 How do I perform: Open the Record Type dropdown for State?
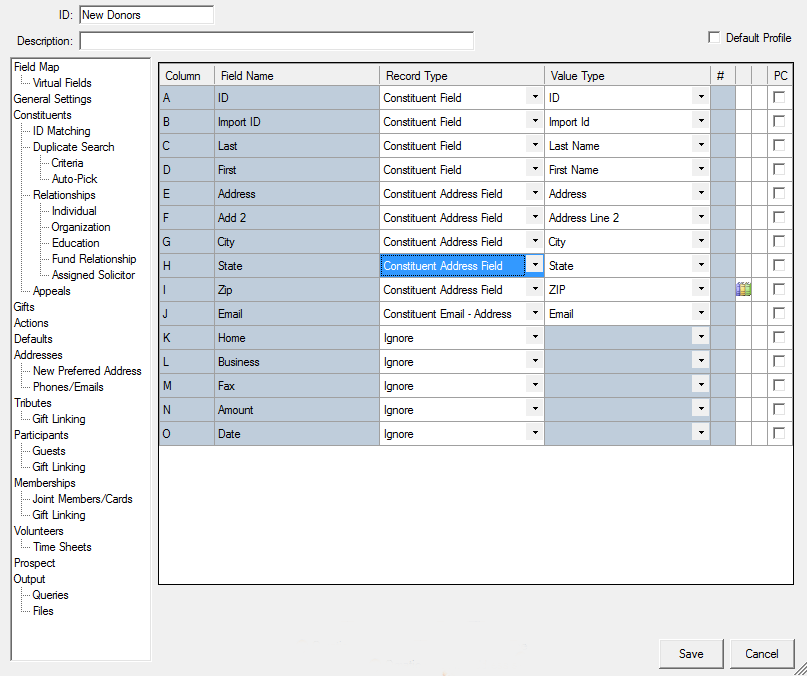(535, 265)
